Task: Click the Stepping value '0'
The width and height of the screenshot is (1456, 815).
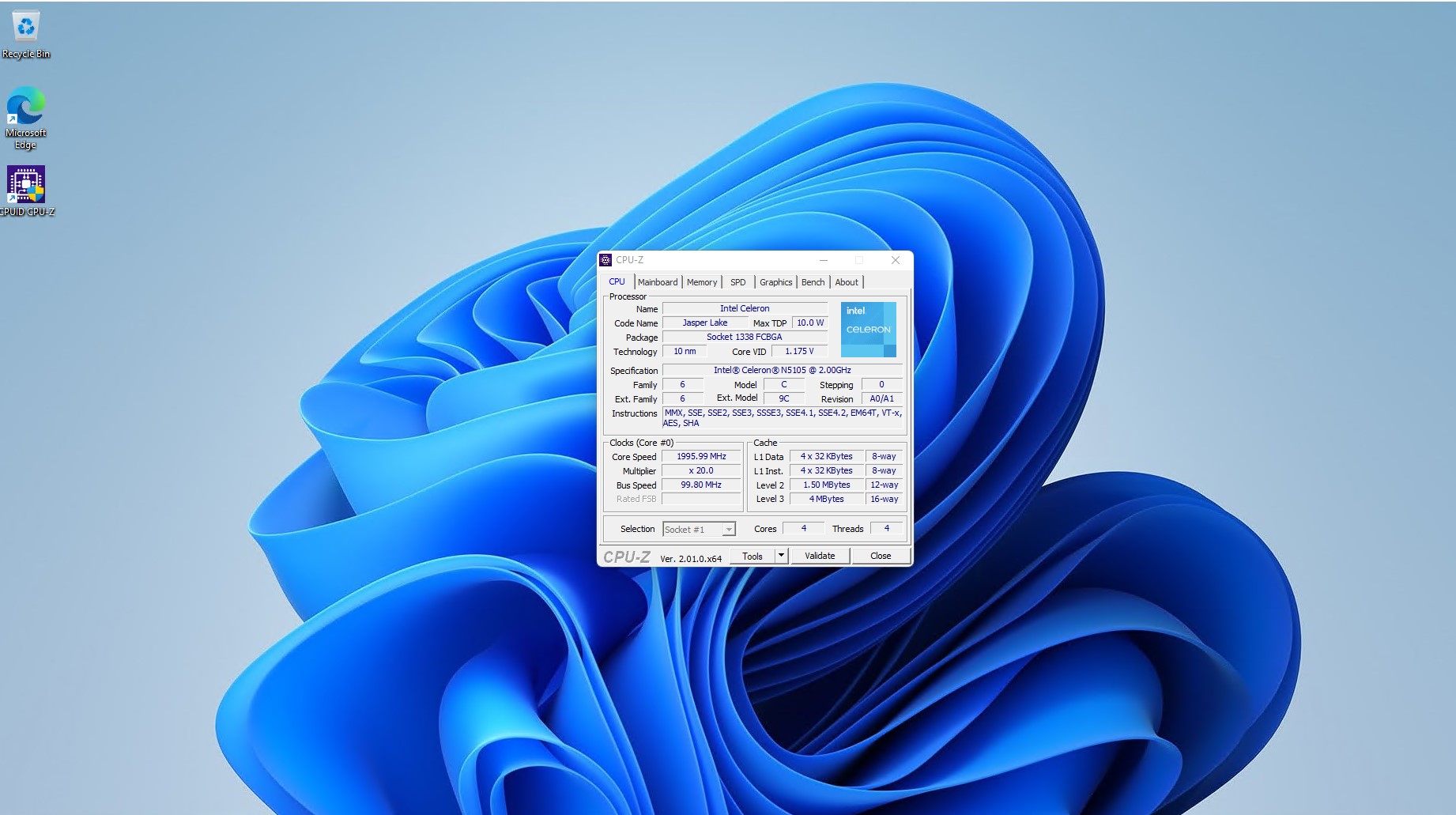Action: pos(882,385)
